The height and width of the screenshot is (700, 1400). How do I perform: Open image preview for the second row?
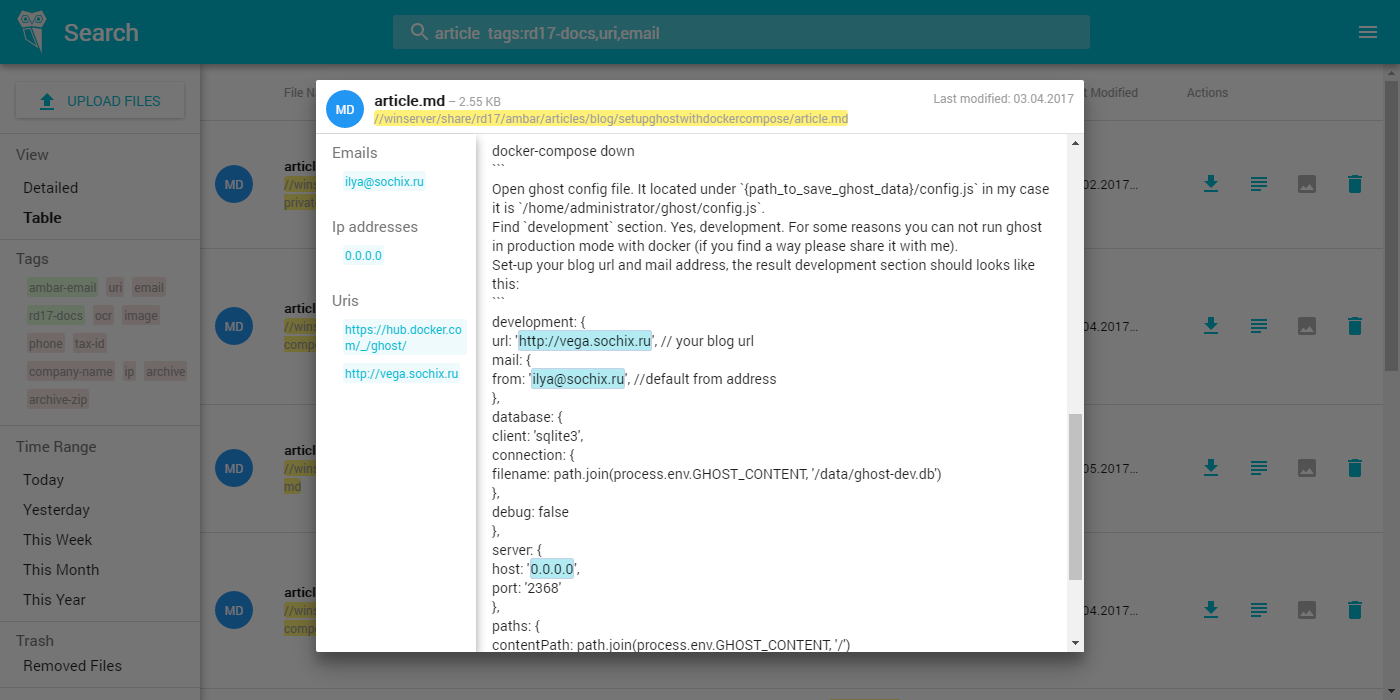click(x=1306, y=326)
